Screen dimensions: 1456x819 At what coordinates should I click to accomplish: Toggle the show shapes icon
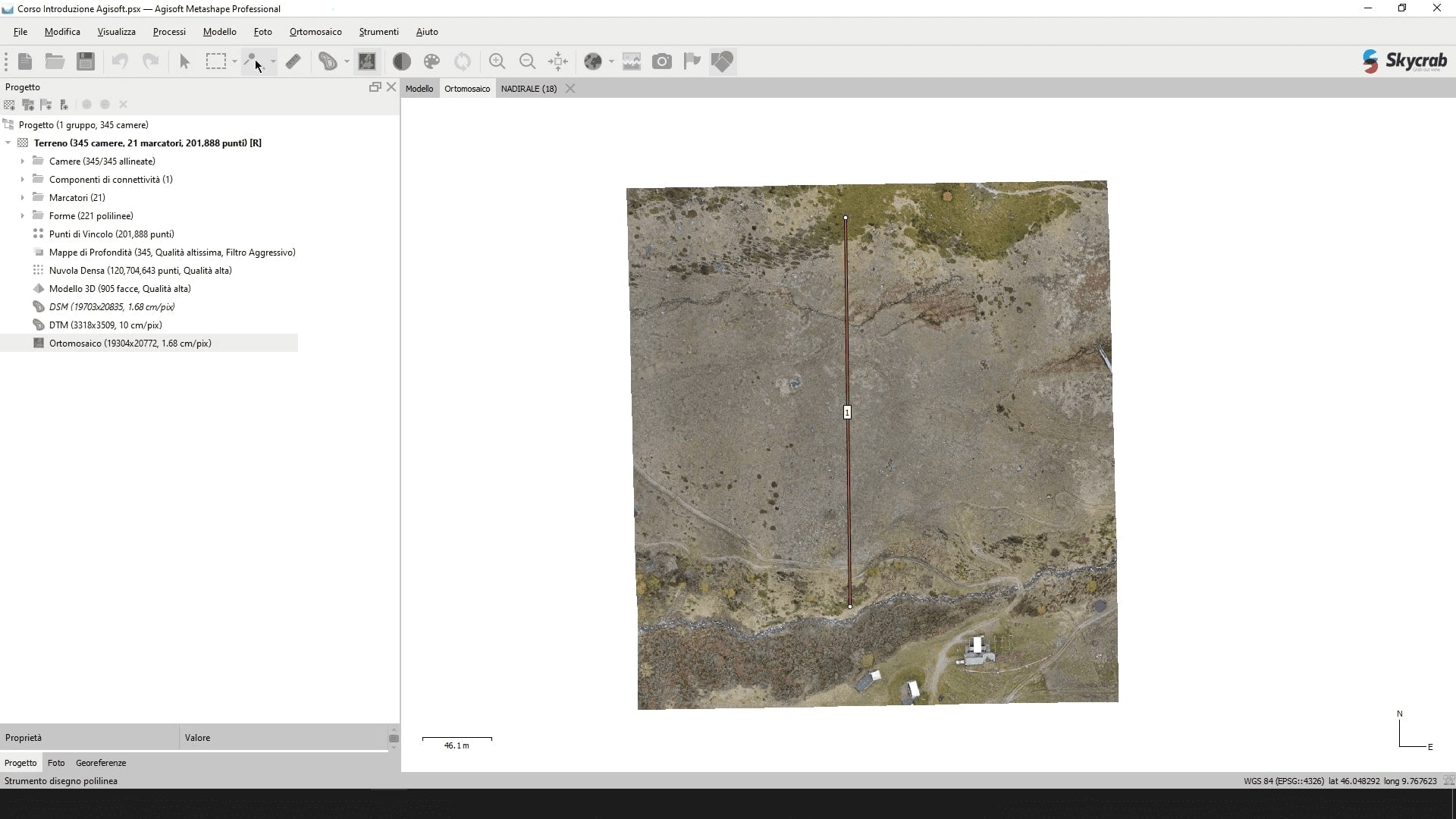pyautogui.click(x=722, y=61)
